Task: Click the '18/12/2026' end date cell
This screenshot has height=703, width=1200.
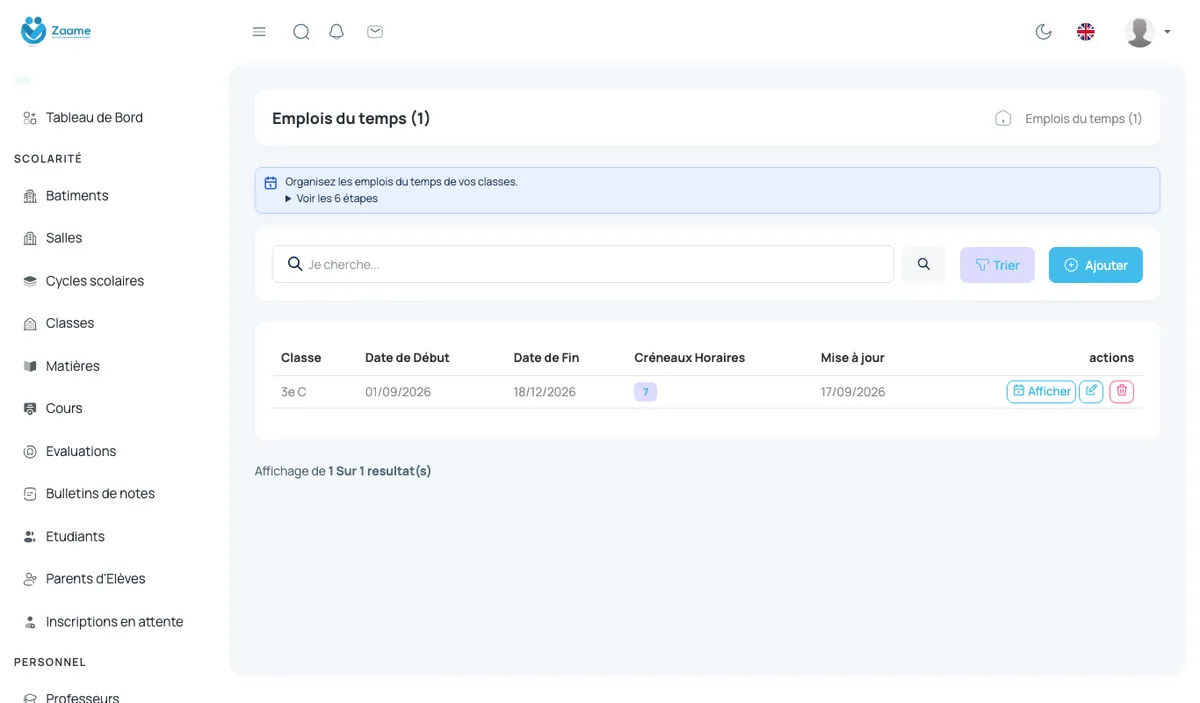Action: coord(545,392)
